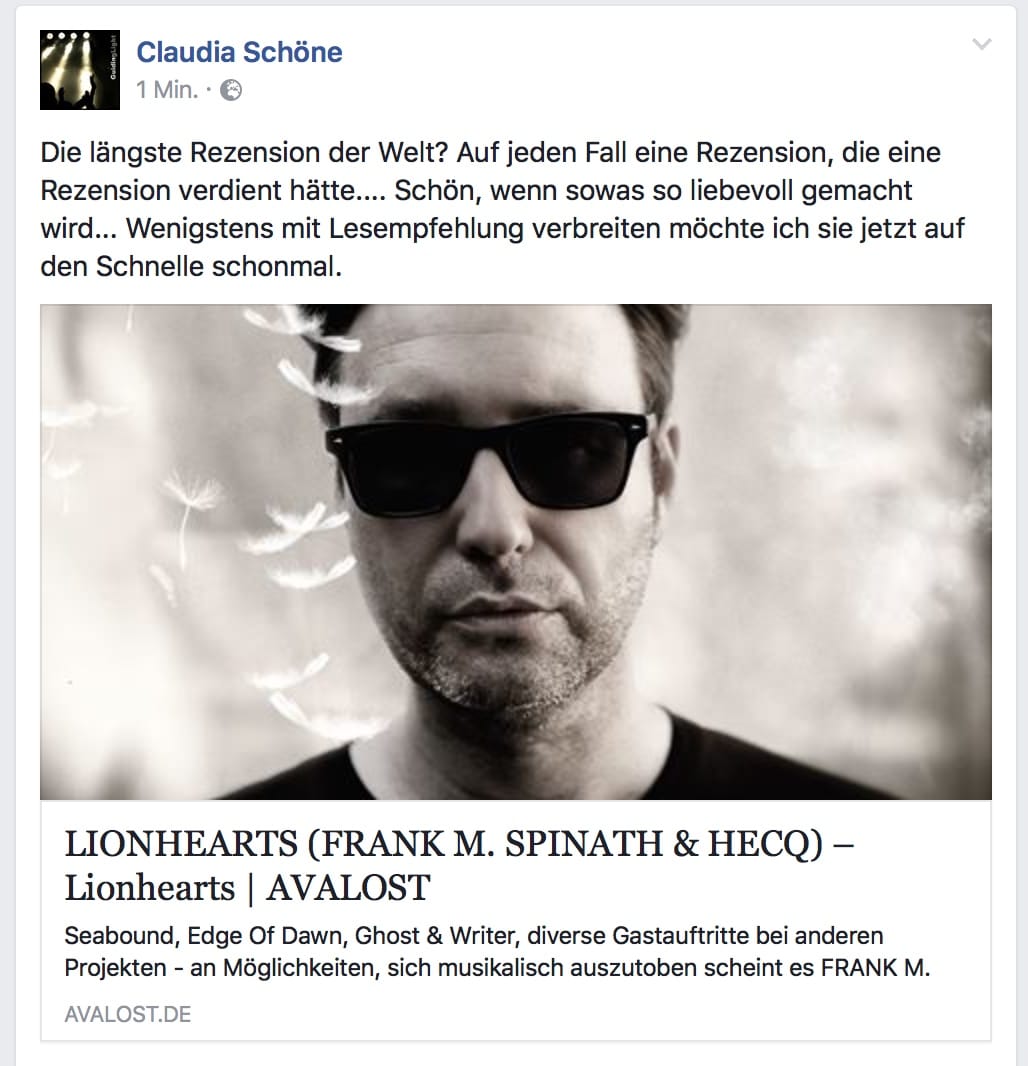Click the 'den Schnelle schonmal.' text line

(191, 266)
